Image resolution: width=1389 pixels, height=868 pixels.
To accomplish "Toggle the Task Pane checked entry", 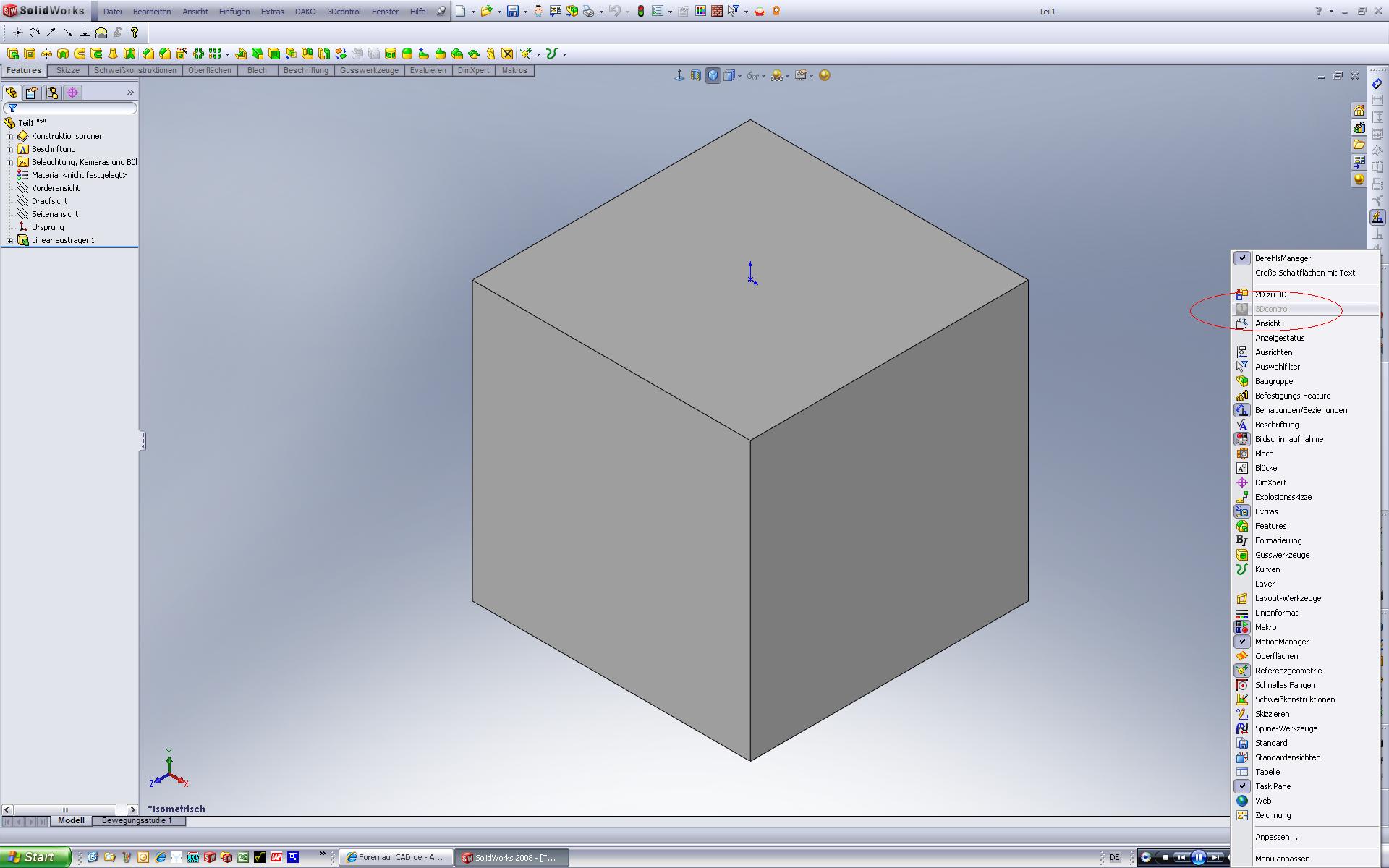I will tap(1273, 786).
